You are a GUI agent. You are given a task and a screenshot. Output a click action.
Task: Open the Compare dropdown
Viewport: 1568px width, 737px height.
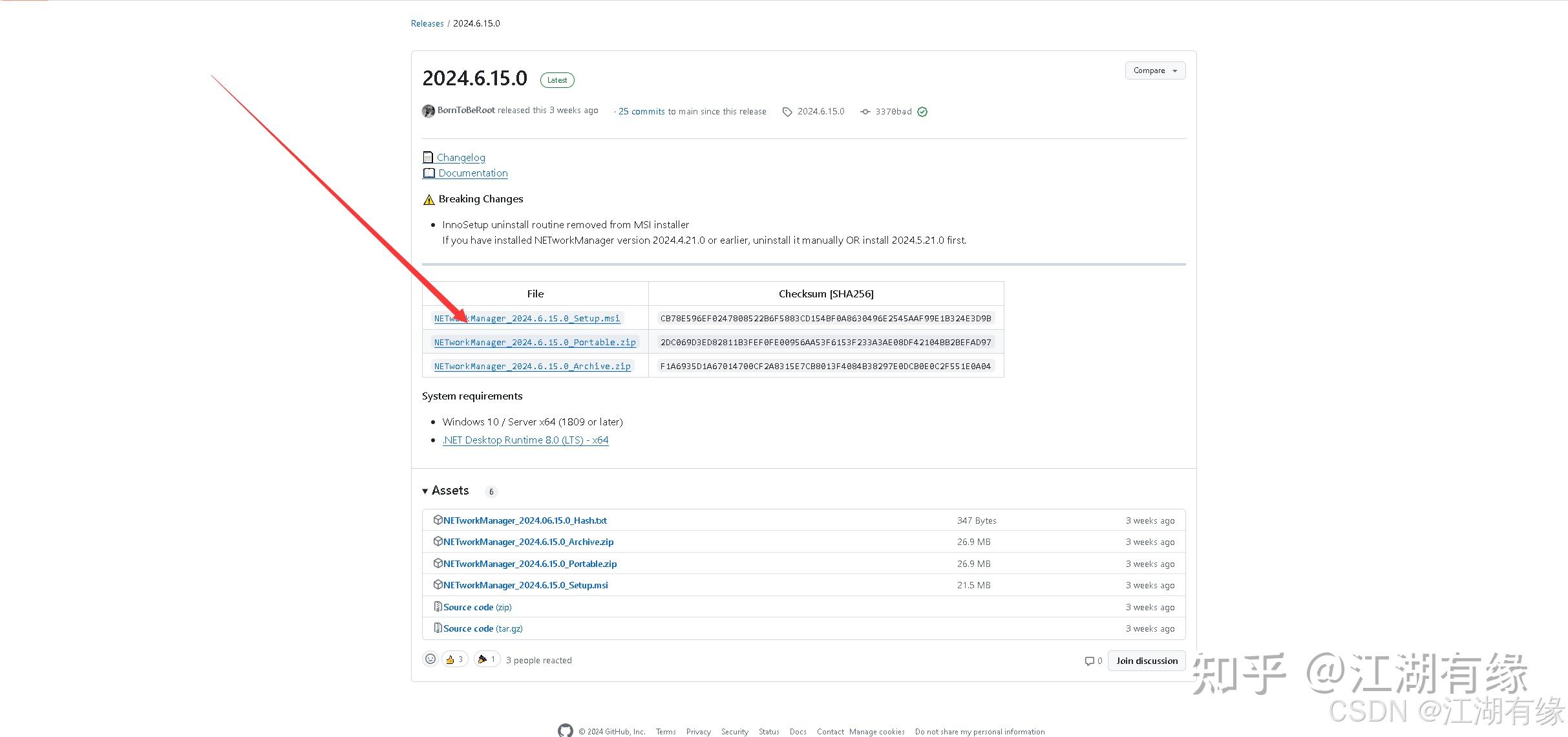[x=1154, y=70]
